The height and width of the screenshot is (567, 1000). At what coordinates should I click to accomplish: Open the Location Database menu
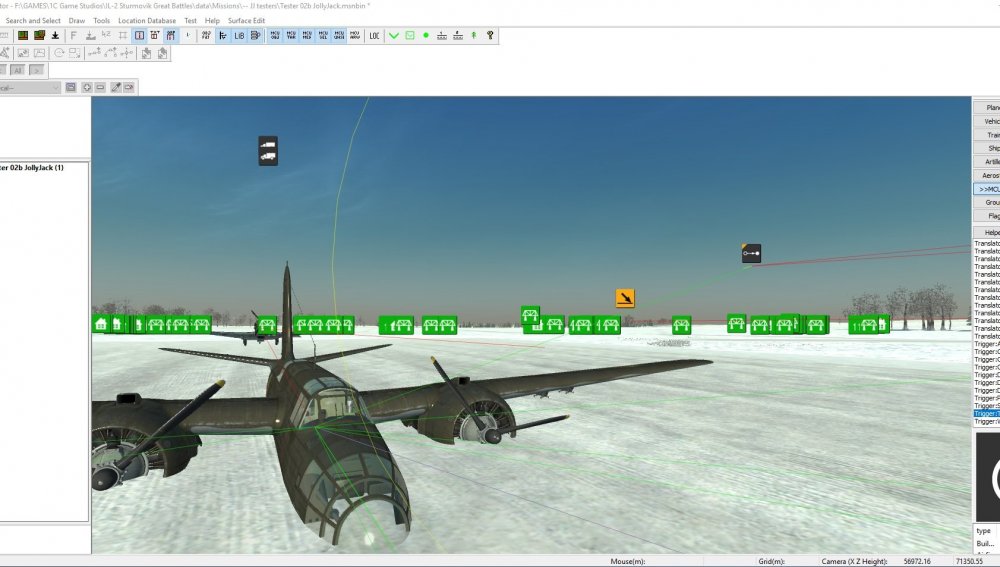(x=147, y=20)
